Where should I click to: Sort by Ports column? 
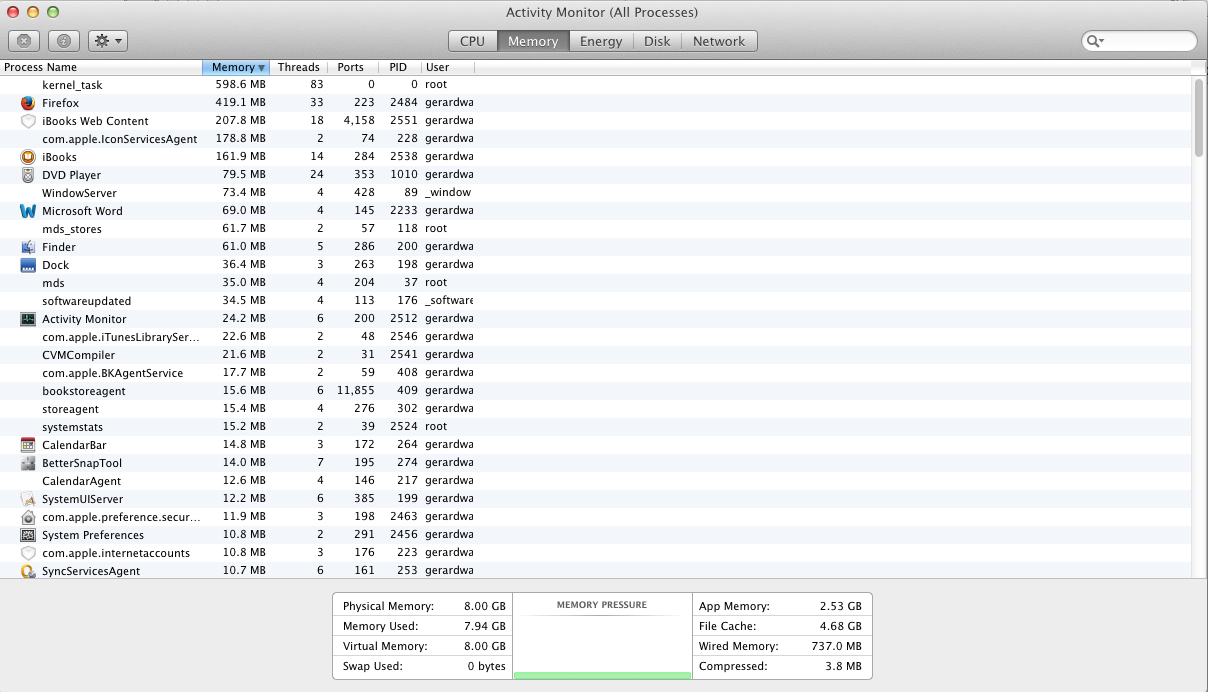click(353, 67)
